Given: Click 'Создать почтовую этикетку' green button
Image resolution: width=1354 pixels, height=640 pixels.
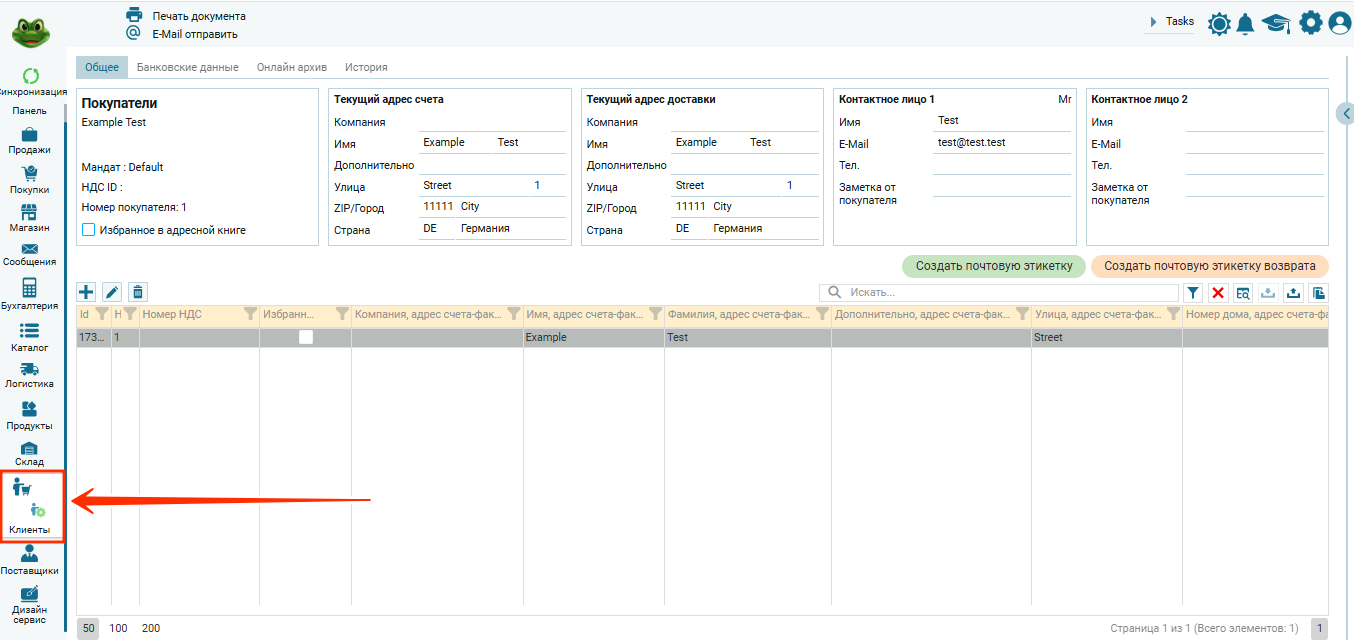Looking at the screenshot, I should [993, 266].
